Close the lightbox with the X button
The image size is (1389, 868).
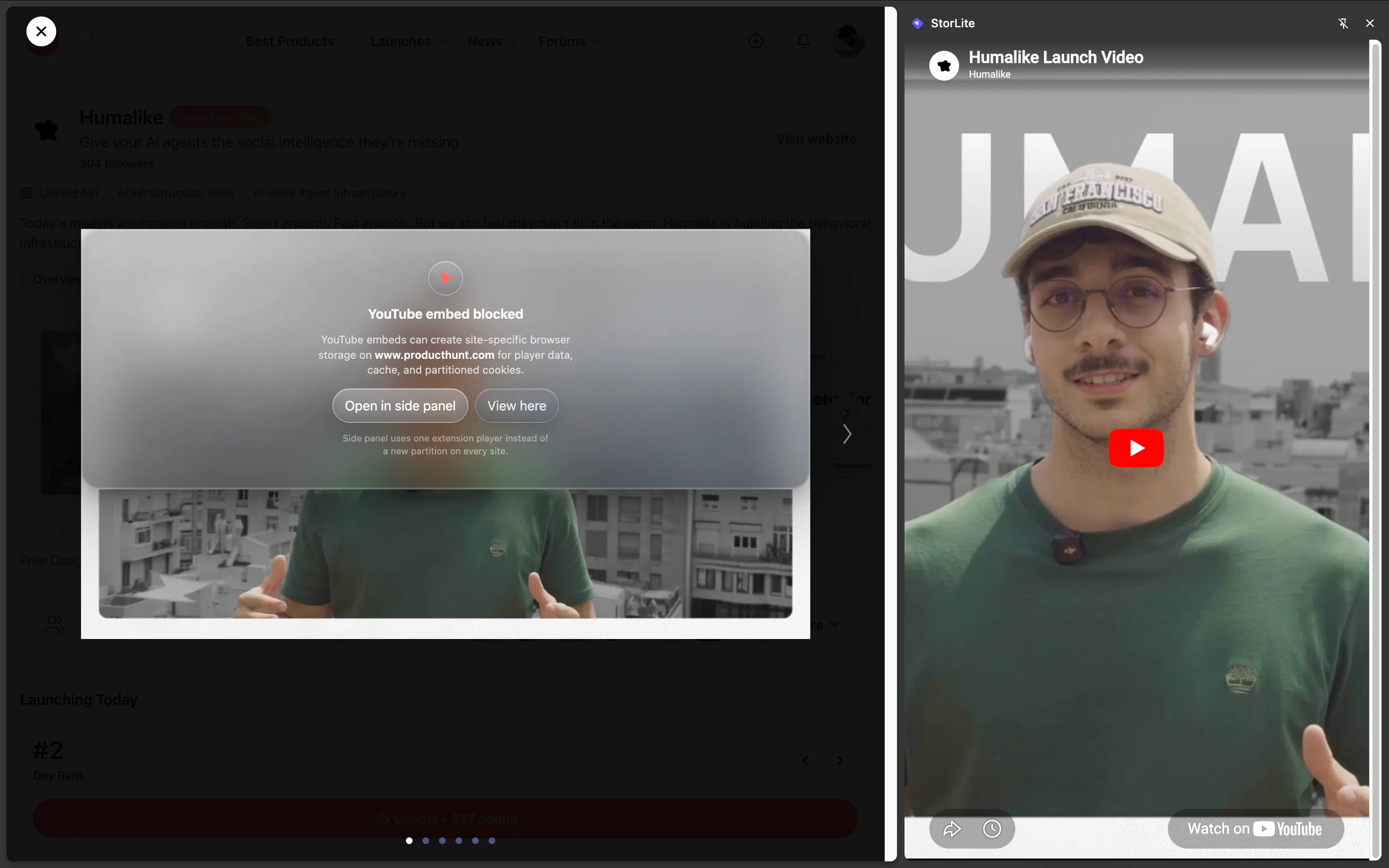(x=41, y=31)
